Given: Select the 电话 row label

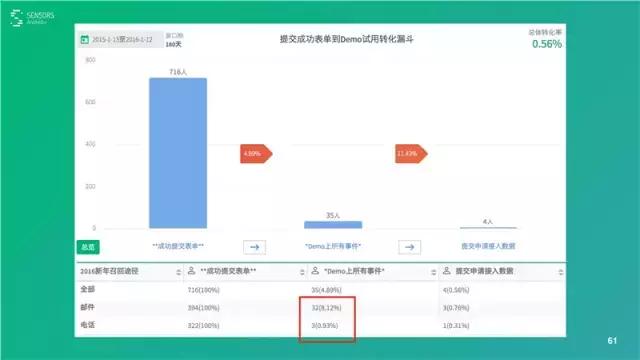Looking at the screenshot, I should click(x=88, y=325).
